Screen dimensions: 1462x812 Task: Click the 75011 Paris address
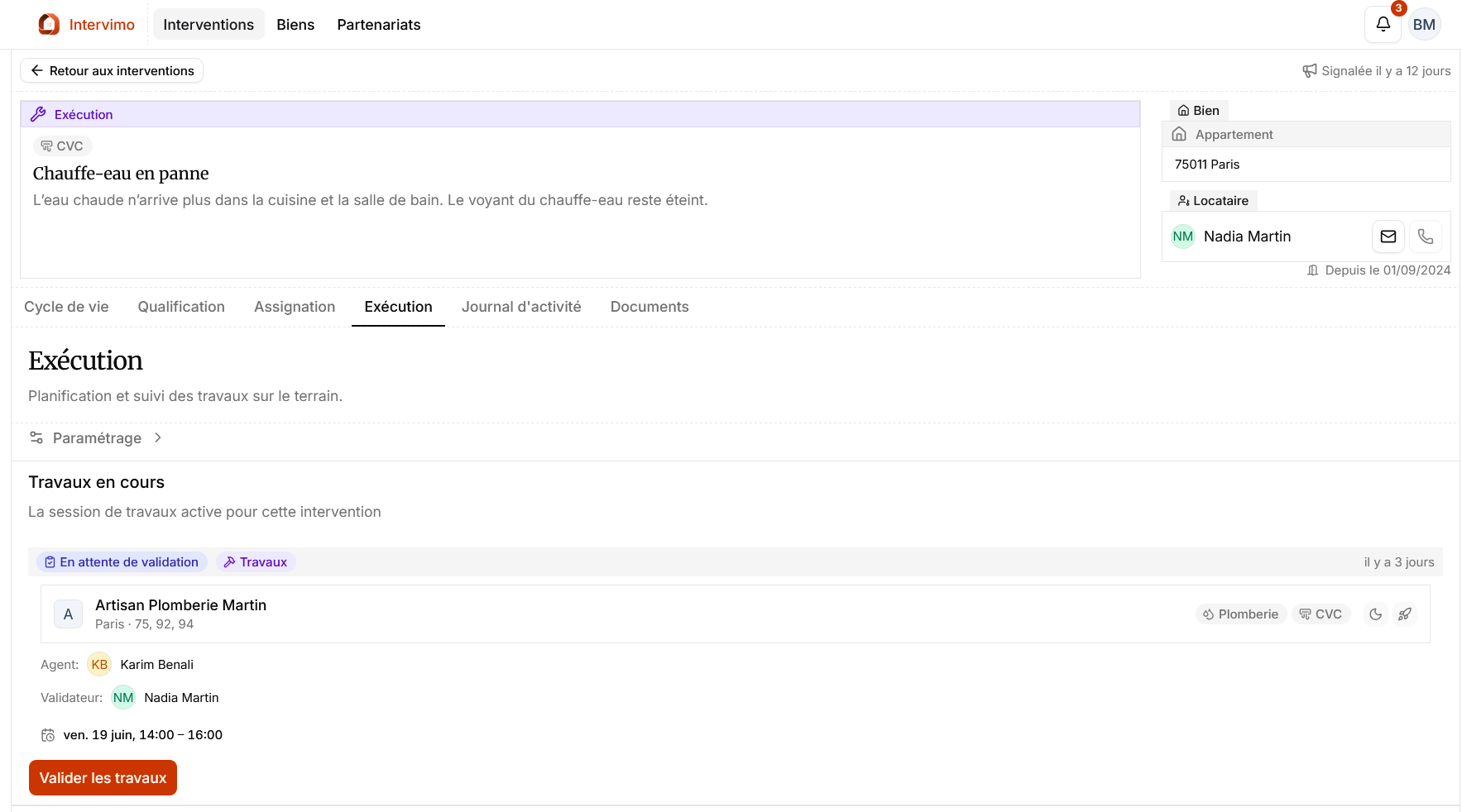click(x=1207, y=165)
